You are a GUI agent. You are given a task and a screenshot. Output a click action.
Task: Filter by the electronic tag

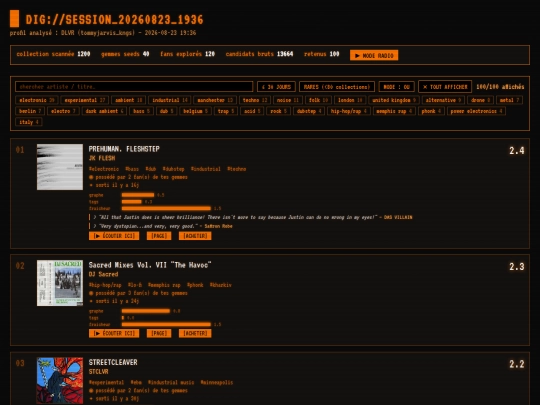(x=37, y=100)
